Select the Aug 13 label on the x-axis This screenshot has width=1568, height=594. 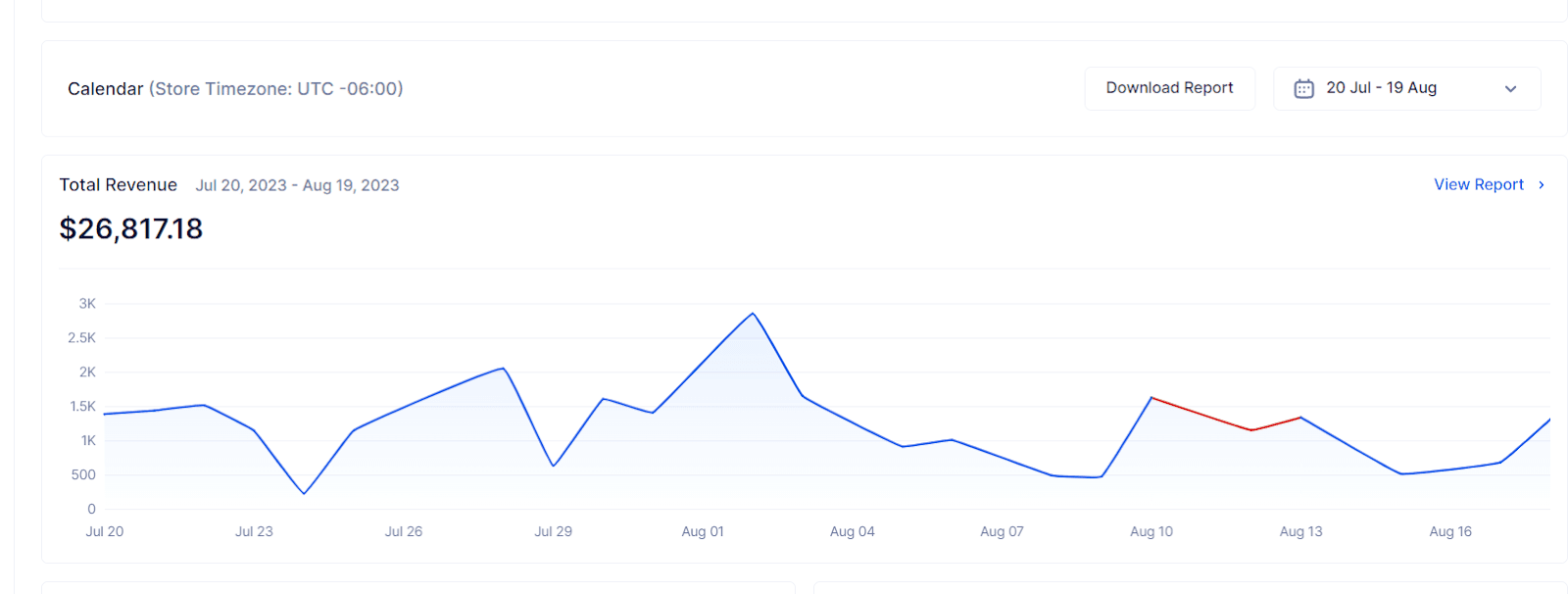tap(1299, 531)
